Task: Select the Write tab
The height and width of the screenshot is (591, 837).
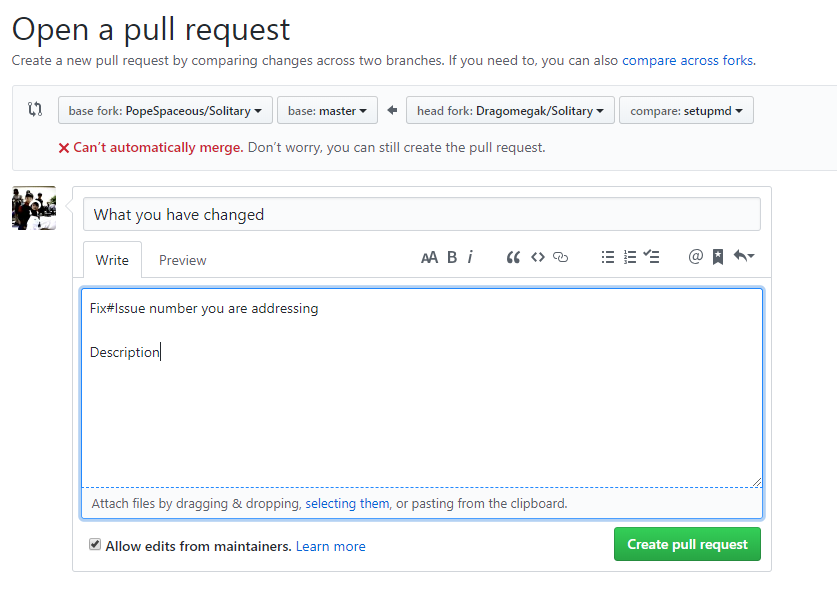Action: coord(112,260)
